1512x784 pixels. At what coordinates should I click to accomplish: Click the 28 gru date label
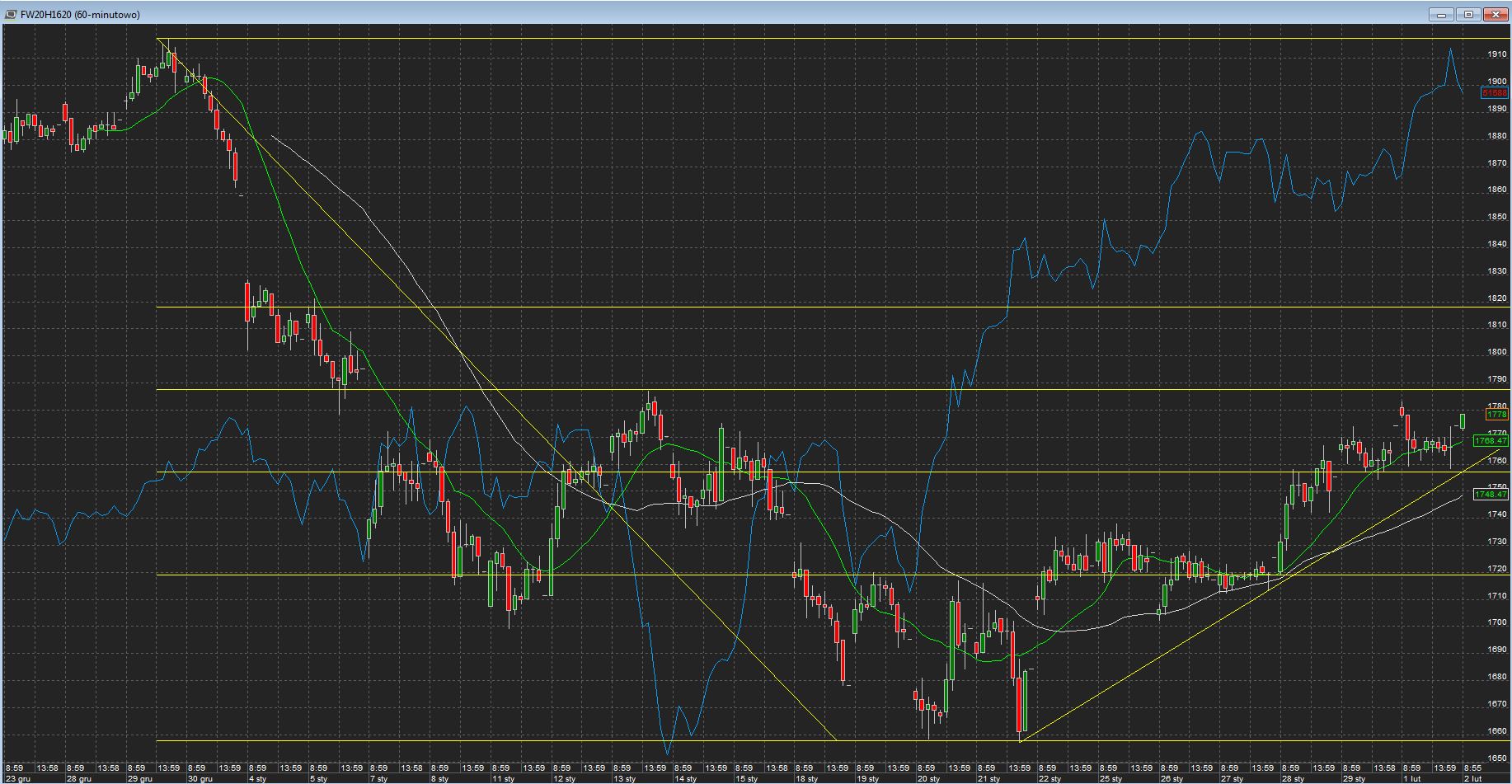(79, 778)
